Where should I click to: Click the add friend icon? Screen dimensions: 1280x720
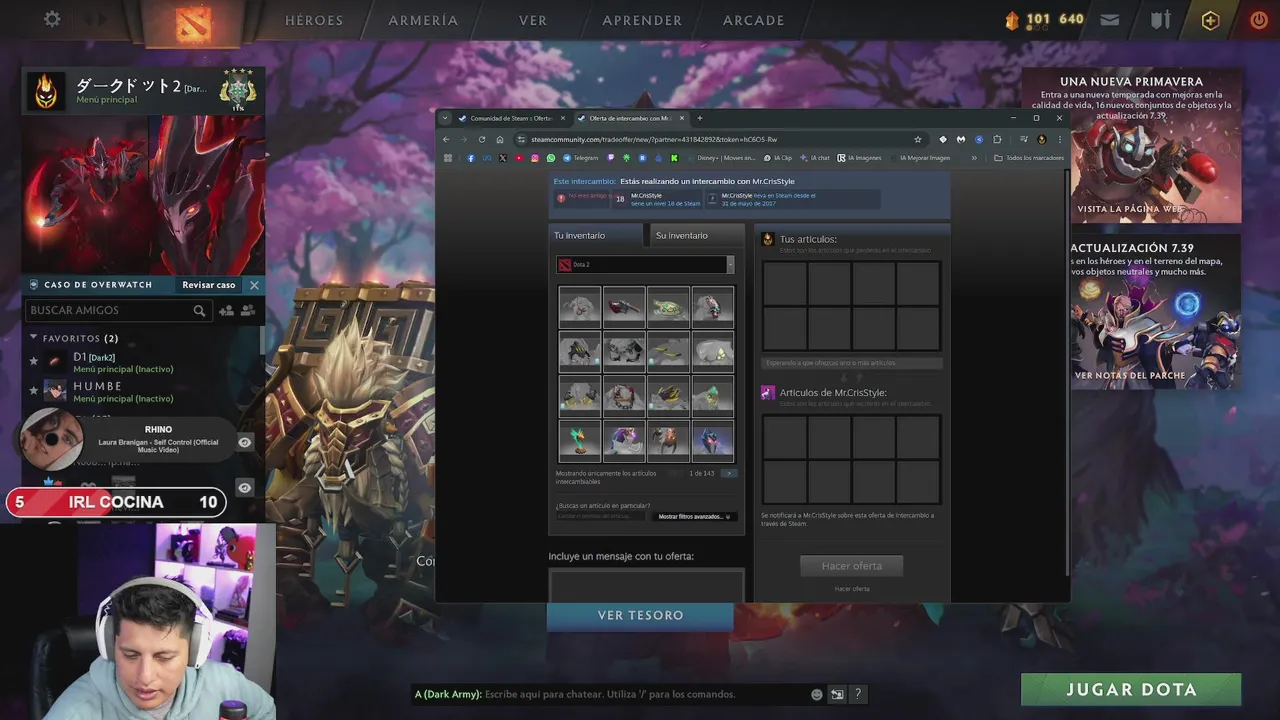click(226, 311)
